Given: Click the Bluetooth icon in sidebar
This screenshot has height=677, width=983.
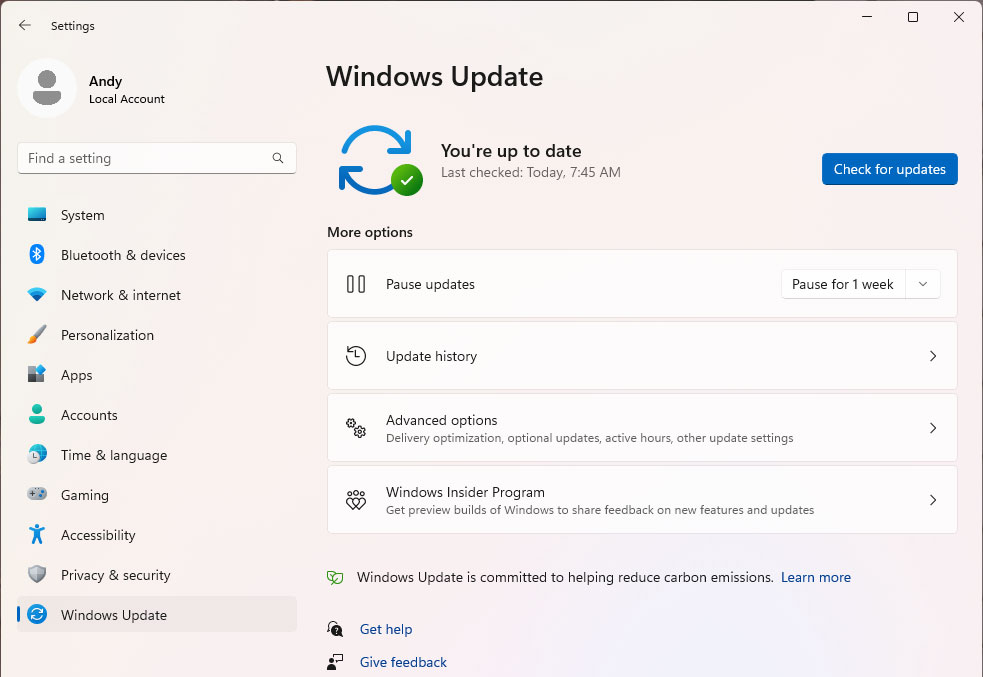Looking at the screenshot, I should point(37,255).
